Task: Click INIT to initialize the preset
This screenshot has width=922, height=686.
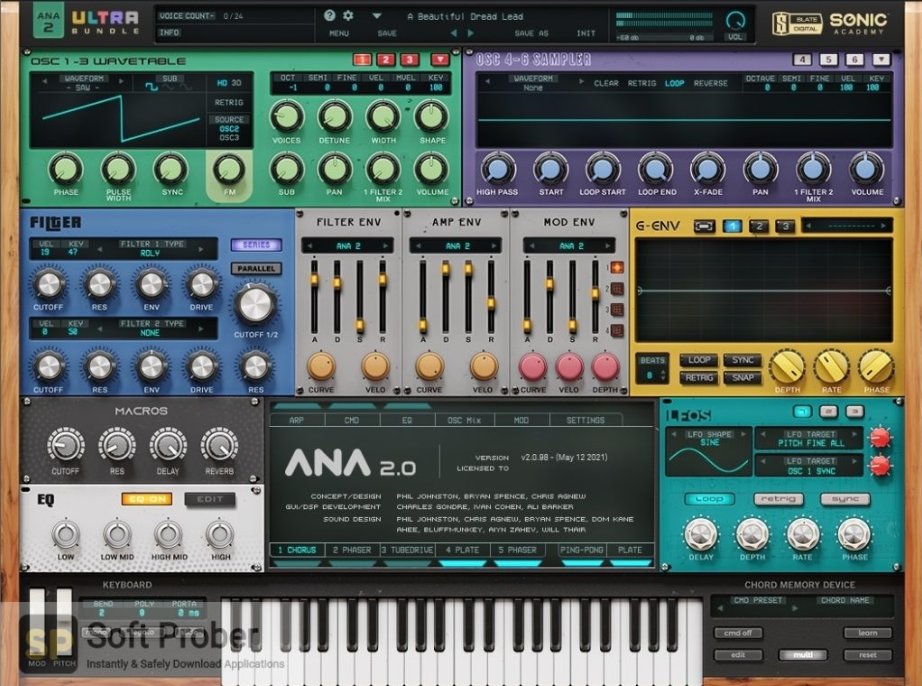Action: point(586,34)
